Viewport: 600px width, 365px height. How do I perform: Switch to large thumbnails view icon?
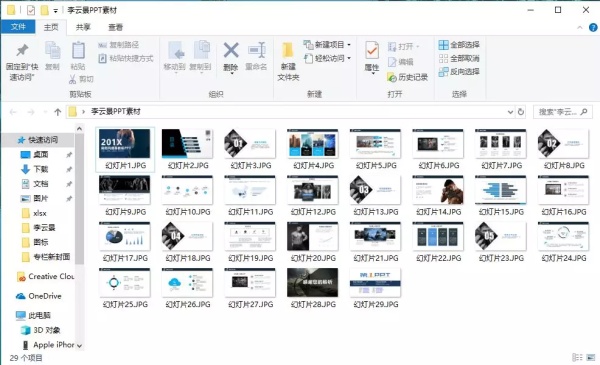click(x=592, y=357)
